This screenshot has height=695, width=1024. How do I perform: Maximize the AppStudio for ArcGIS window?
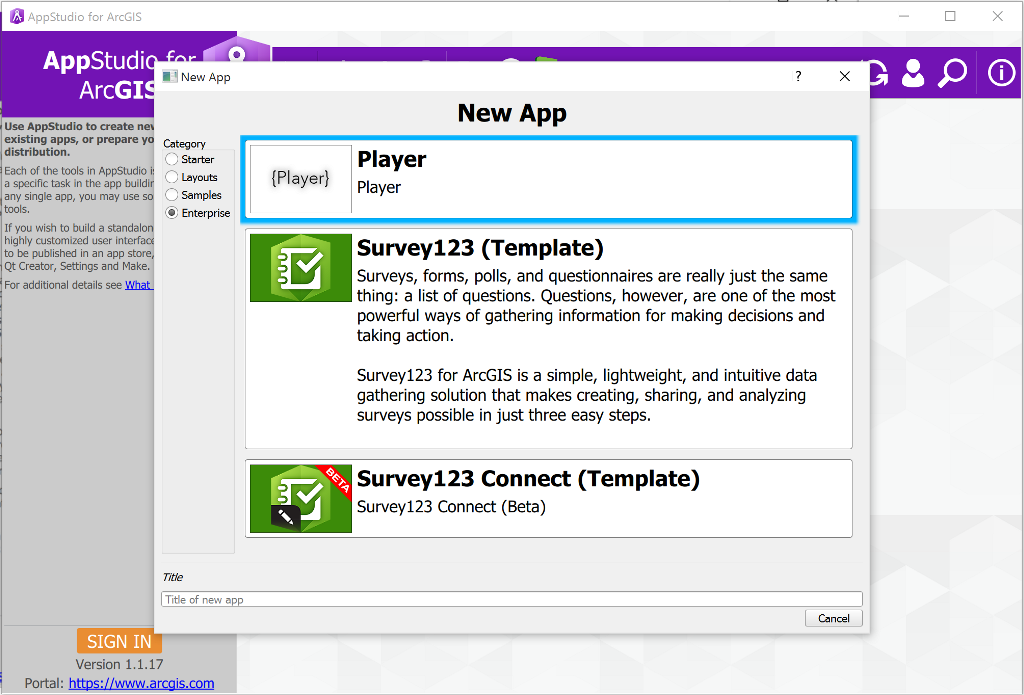point(950,16)
